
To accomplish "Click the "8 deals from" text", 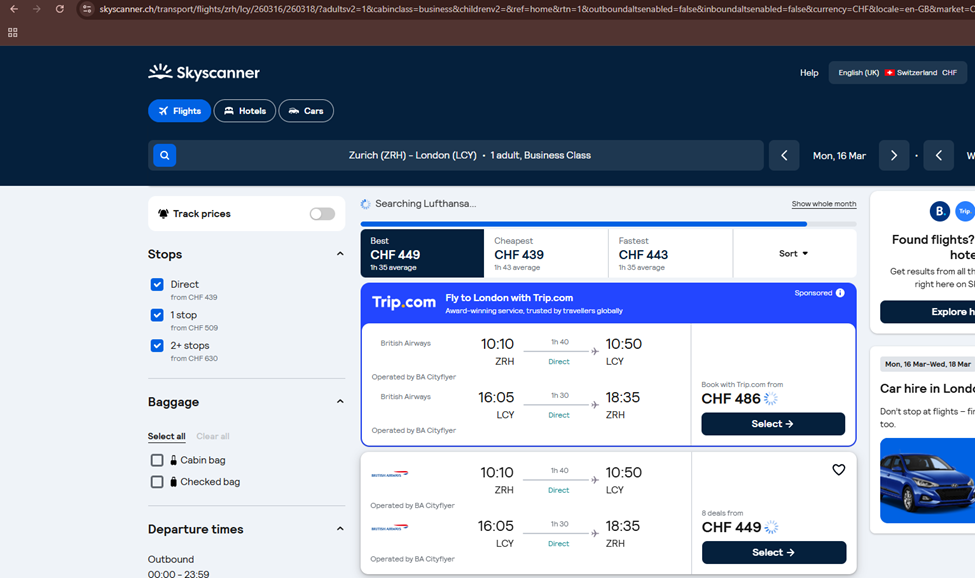I will tap(723, 513).
